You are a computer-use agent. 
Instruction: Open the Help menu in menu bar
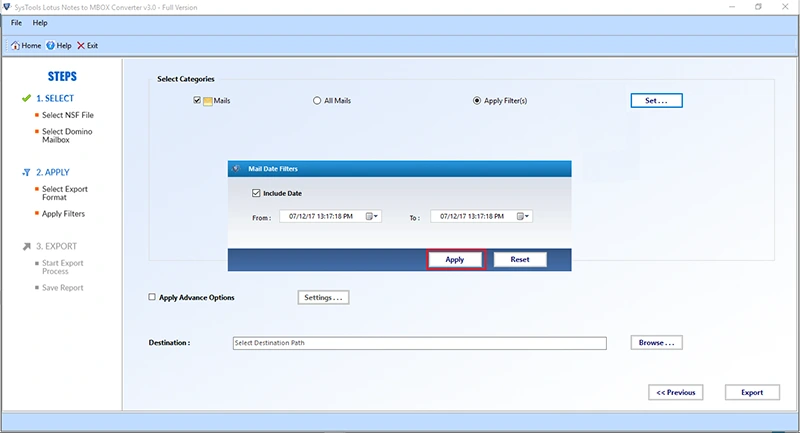pos(40,23)
